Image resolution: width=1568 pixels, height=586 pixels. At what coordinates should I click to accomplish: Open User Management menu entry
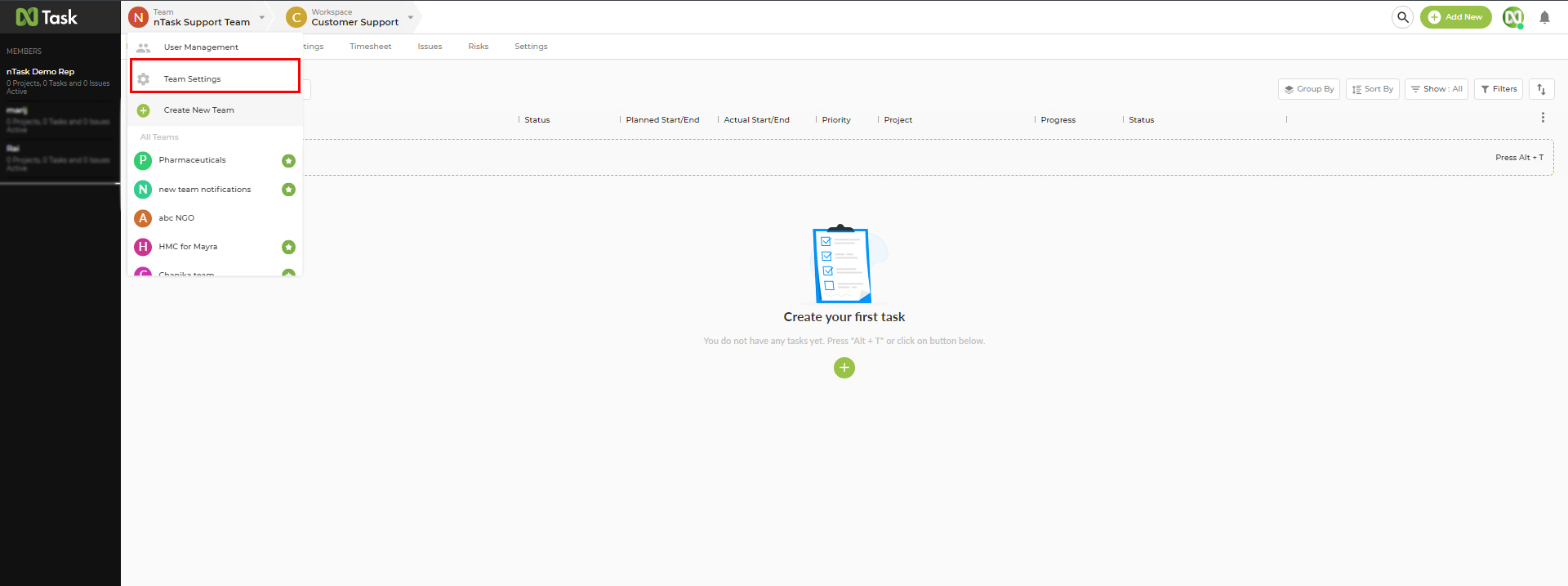[216, 47]
